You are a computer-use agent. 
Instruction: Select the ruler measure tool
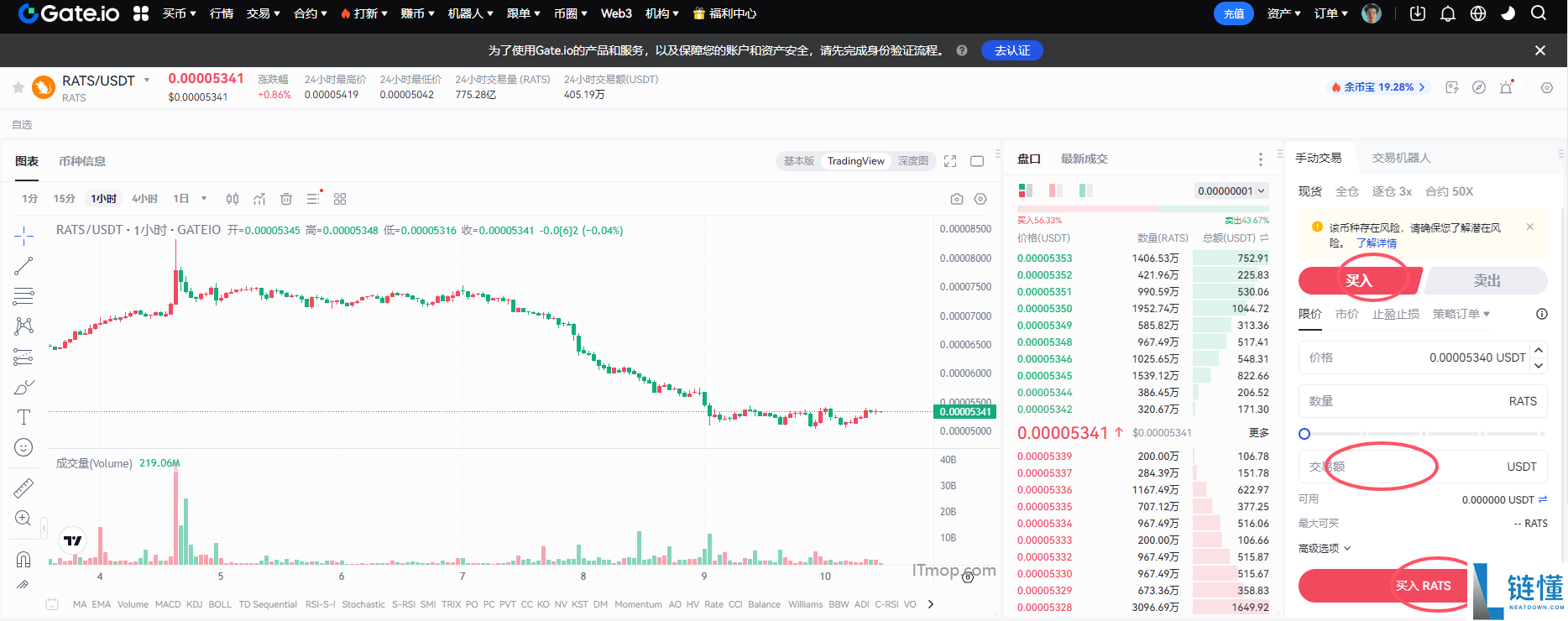[24, 488]
